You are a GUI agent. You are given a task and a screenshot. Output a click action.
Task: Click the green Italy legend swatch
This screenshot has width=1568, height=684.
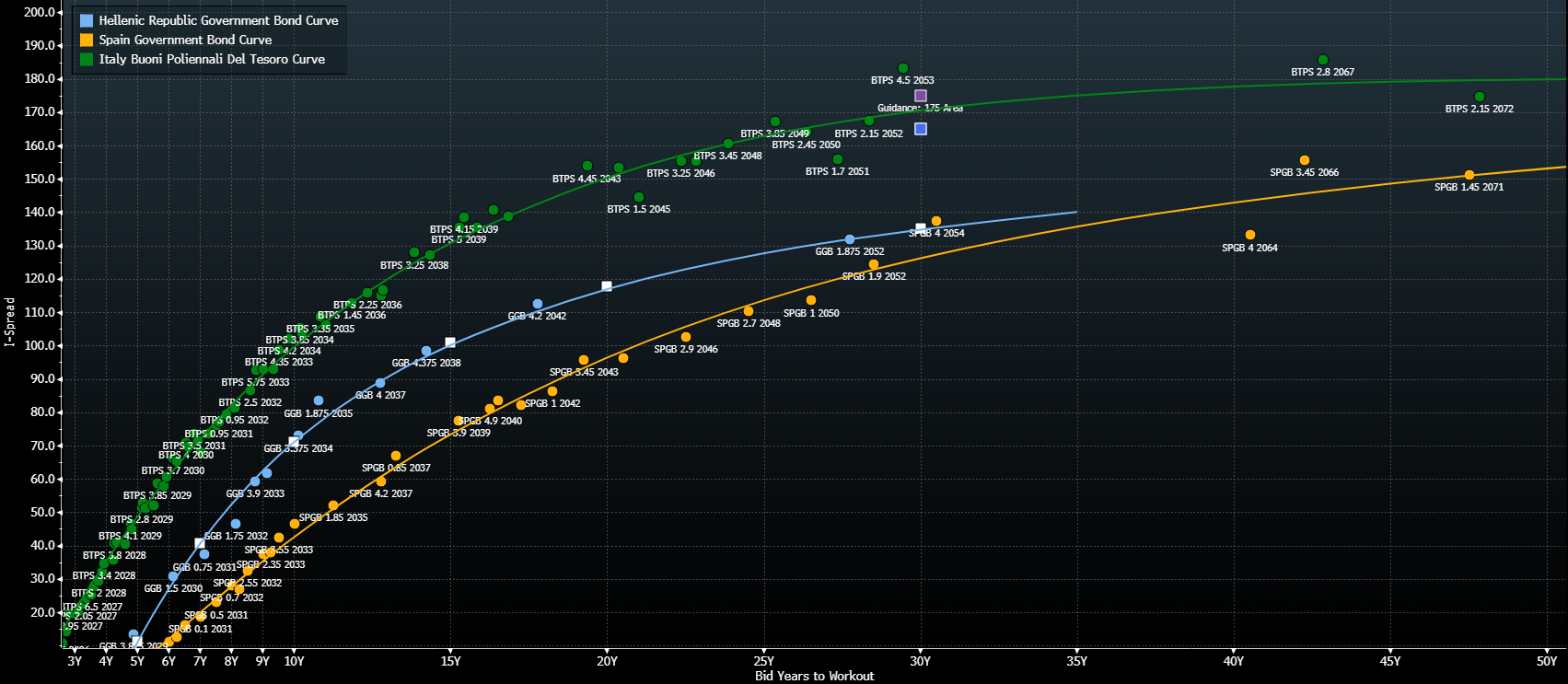[x=87, y=59]
